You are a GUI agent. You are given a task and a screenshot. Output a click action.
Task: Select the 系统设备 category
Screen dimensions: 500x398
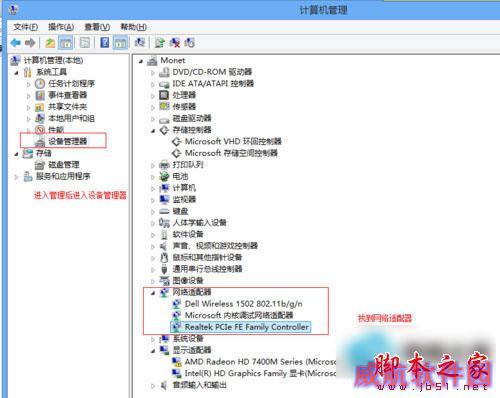coord(188,338)
